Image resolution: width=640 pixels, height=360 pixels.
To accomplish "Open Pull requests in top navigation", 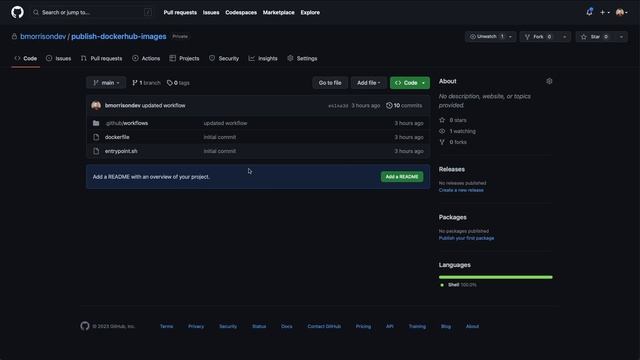I will pyautogui.click(x=180, y=13).
